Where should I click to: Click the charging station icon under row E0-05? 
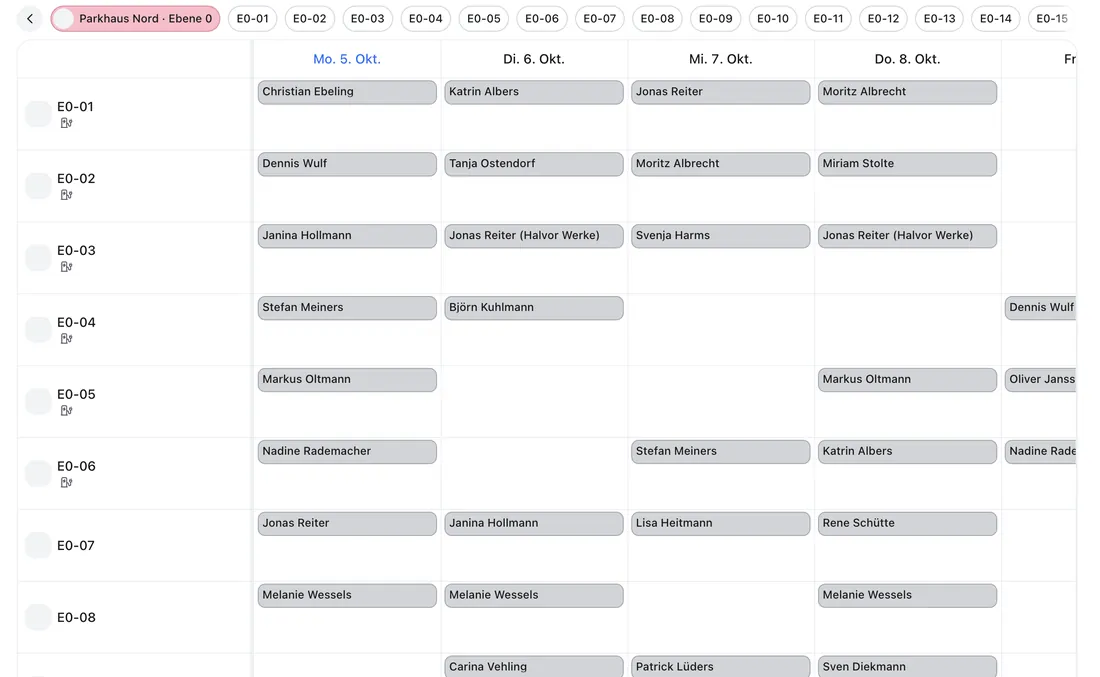coord(66,411)
